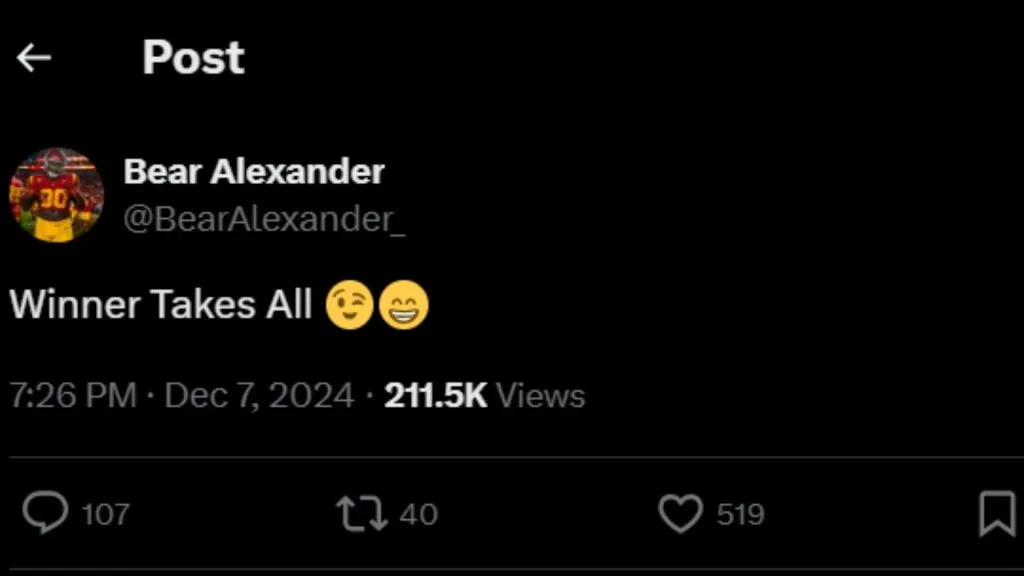Click the tweet text Winner Takes All
Viewport: 1024px width, 576px height.
click(160, 305)
